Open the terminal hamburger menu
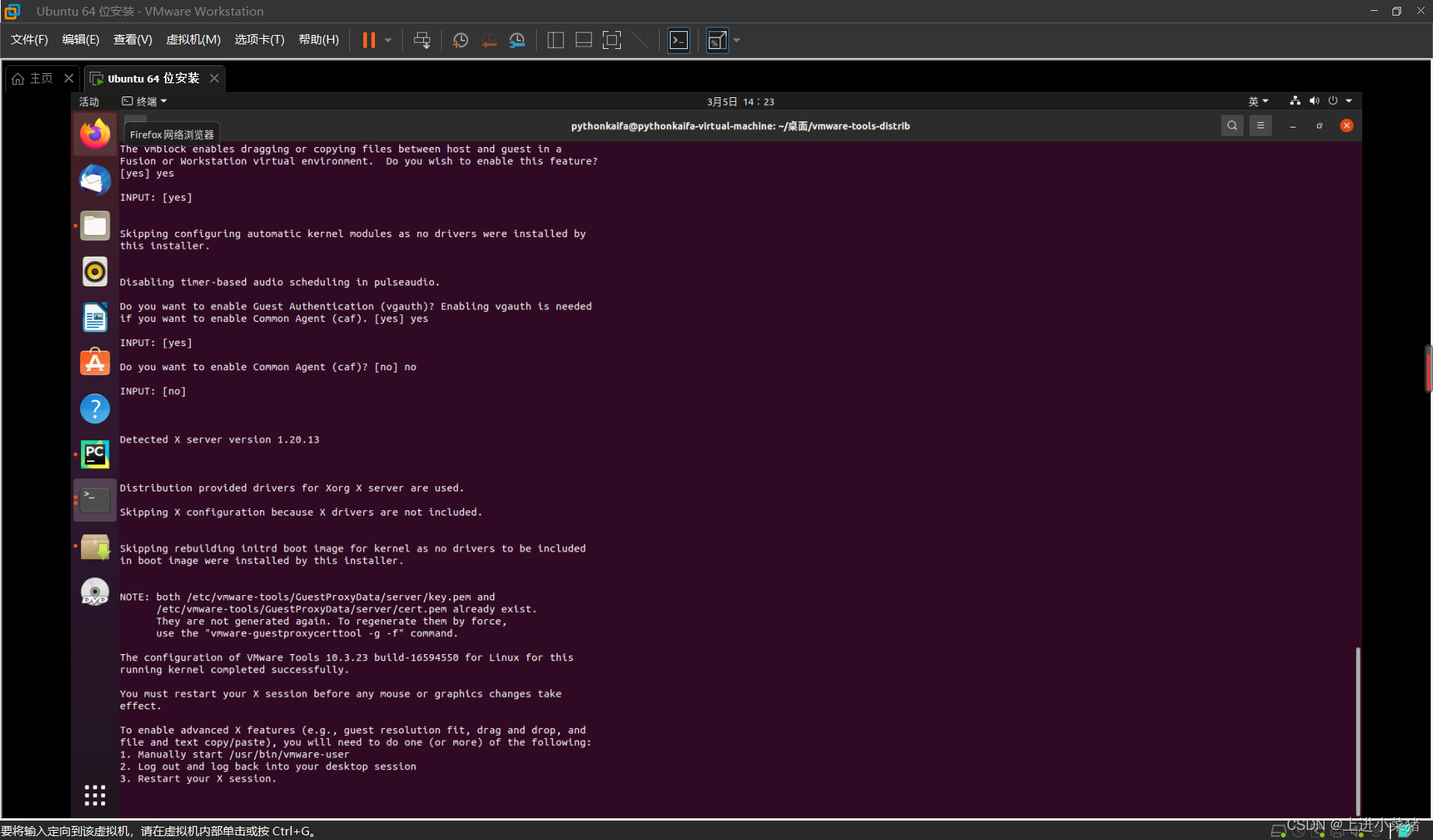 click(x=1260, y=125)
